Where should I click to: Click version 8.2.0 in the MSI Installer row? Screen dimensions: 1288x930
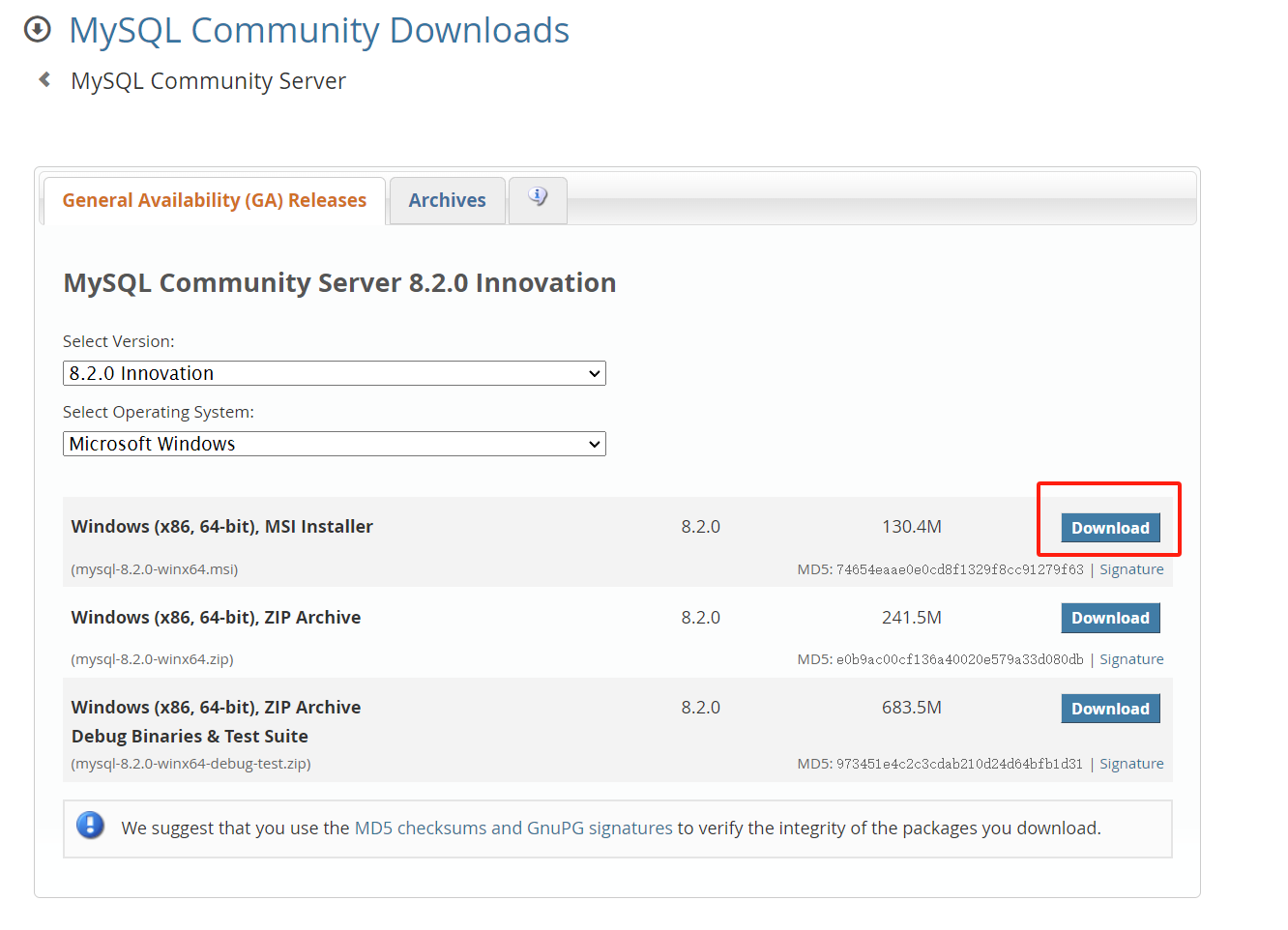point(701,527)
